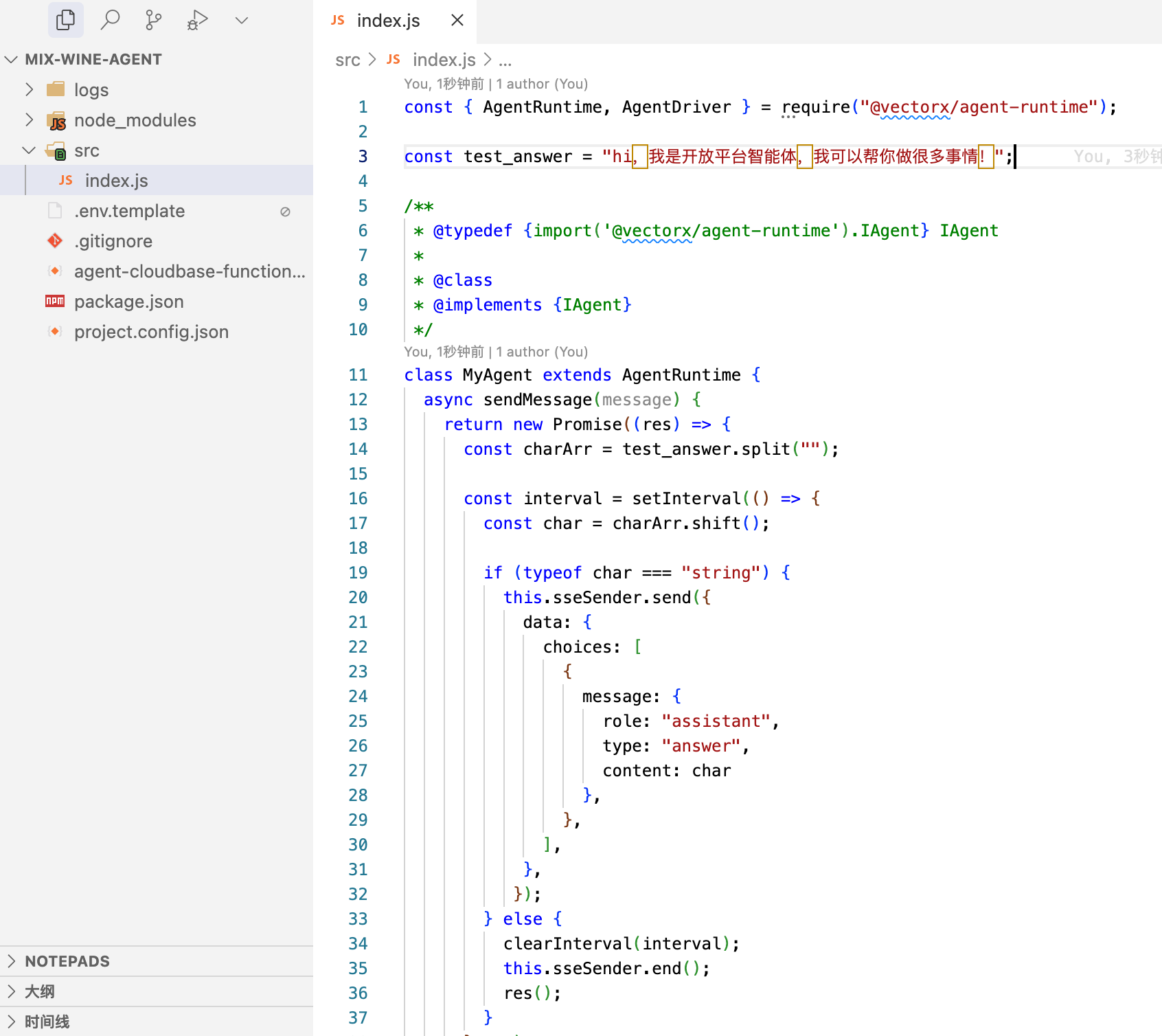Click the logs folder icon

pos(56,89)
